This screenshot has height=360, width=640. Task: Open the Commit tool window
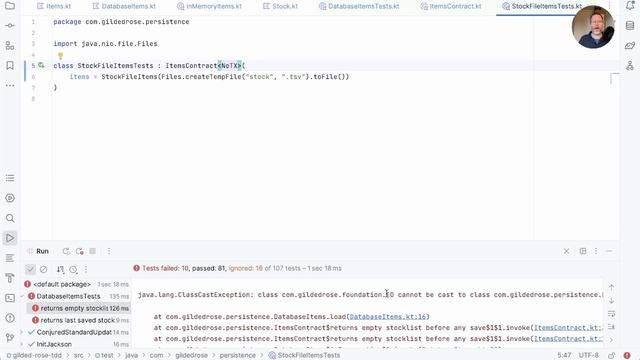pos(10,26)
